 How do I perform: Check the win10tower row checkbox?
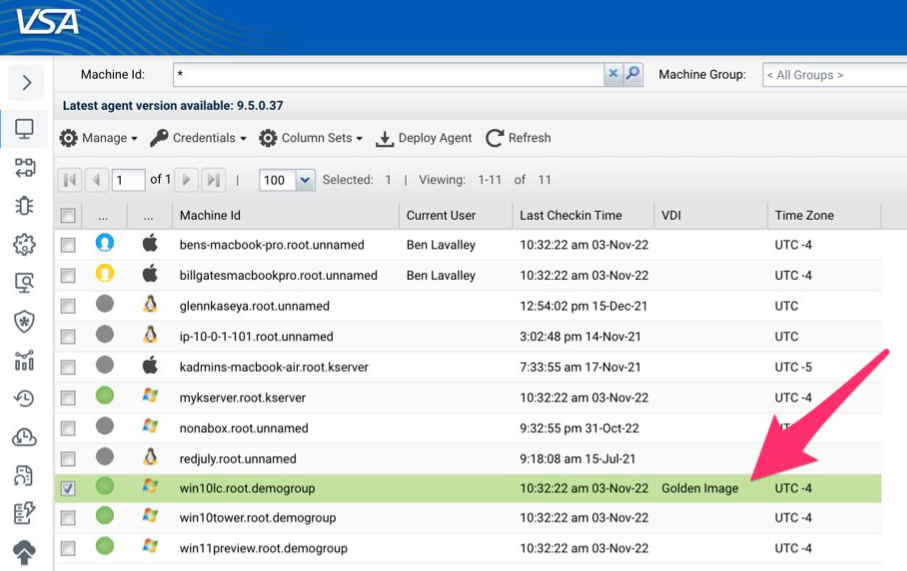tap(68, 518)
